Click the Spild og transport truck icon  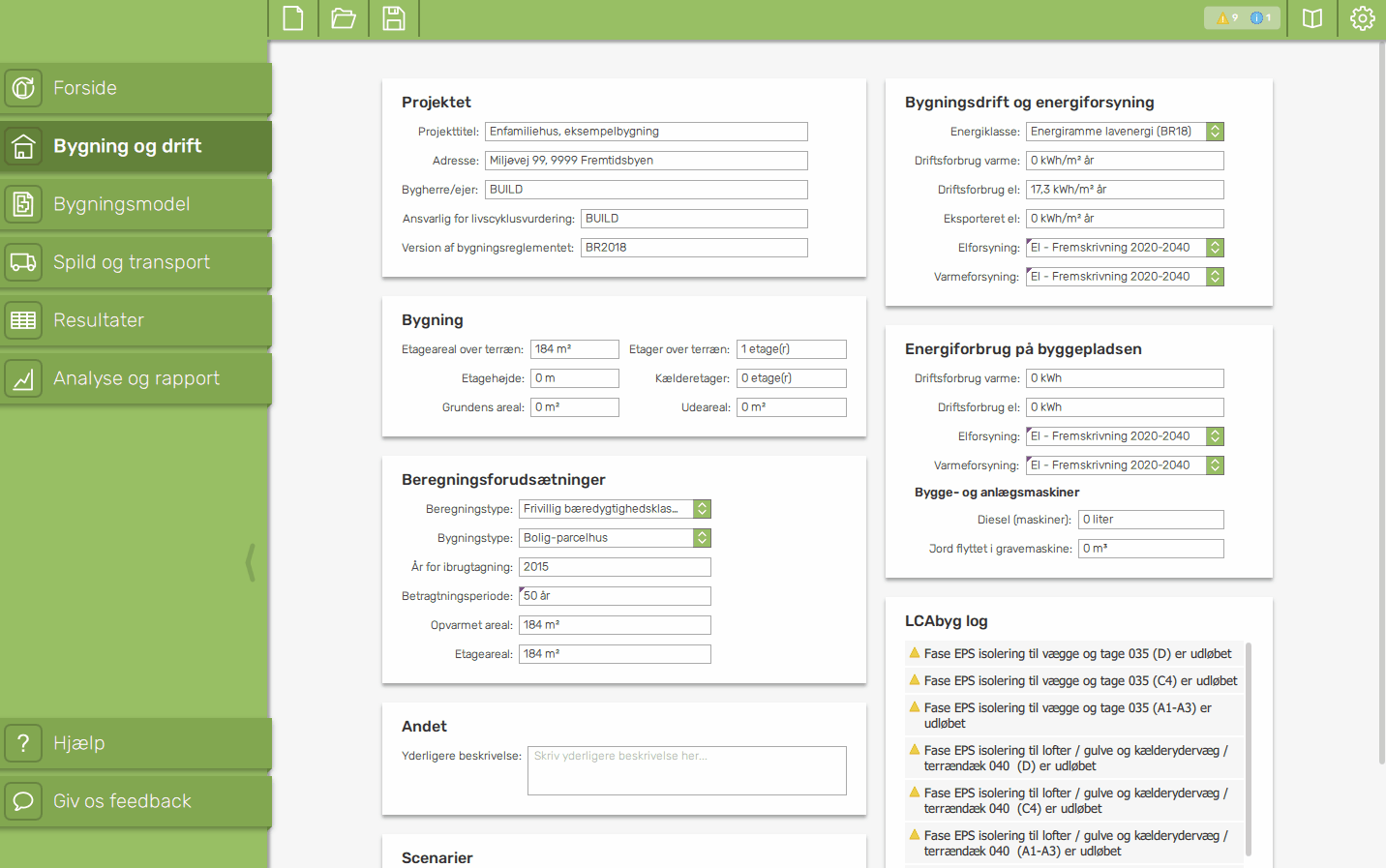coord(23,262)
